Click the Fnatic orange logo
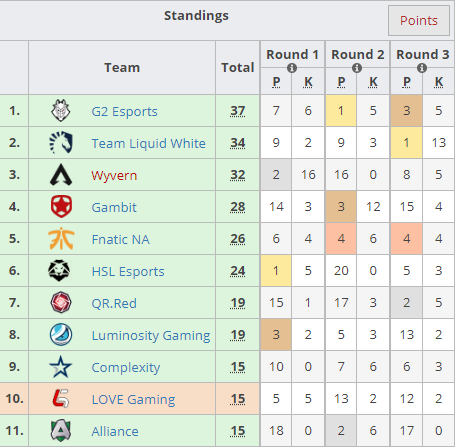This screenshot has width=456, height=447. coord(61,239)
